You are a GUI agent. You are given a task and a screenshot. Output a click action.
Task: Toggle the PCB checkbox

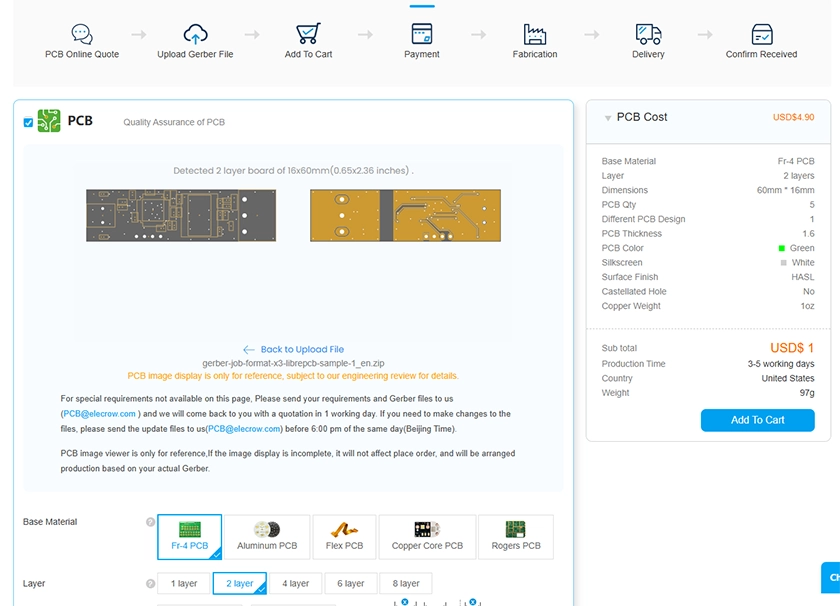pos(28,123)
